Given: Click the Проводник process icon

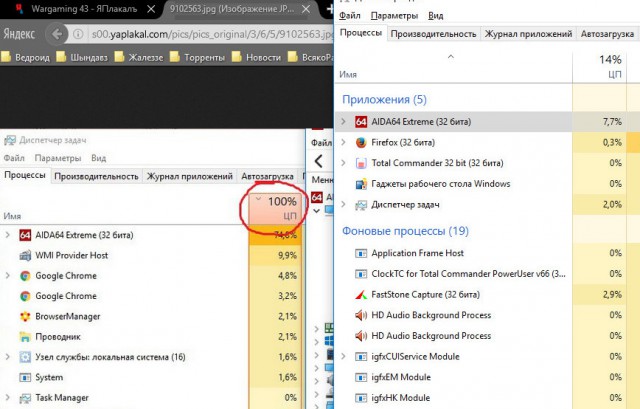Looking at the screenshot, I should (25, 337).
